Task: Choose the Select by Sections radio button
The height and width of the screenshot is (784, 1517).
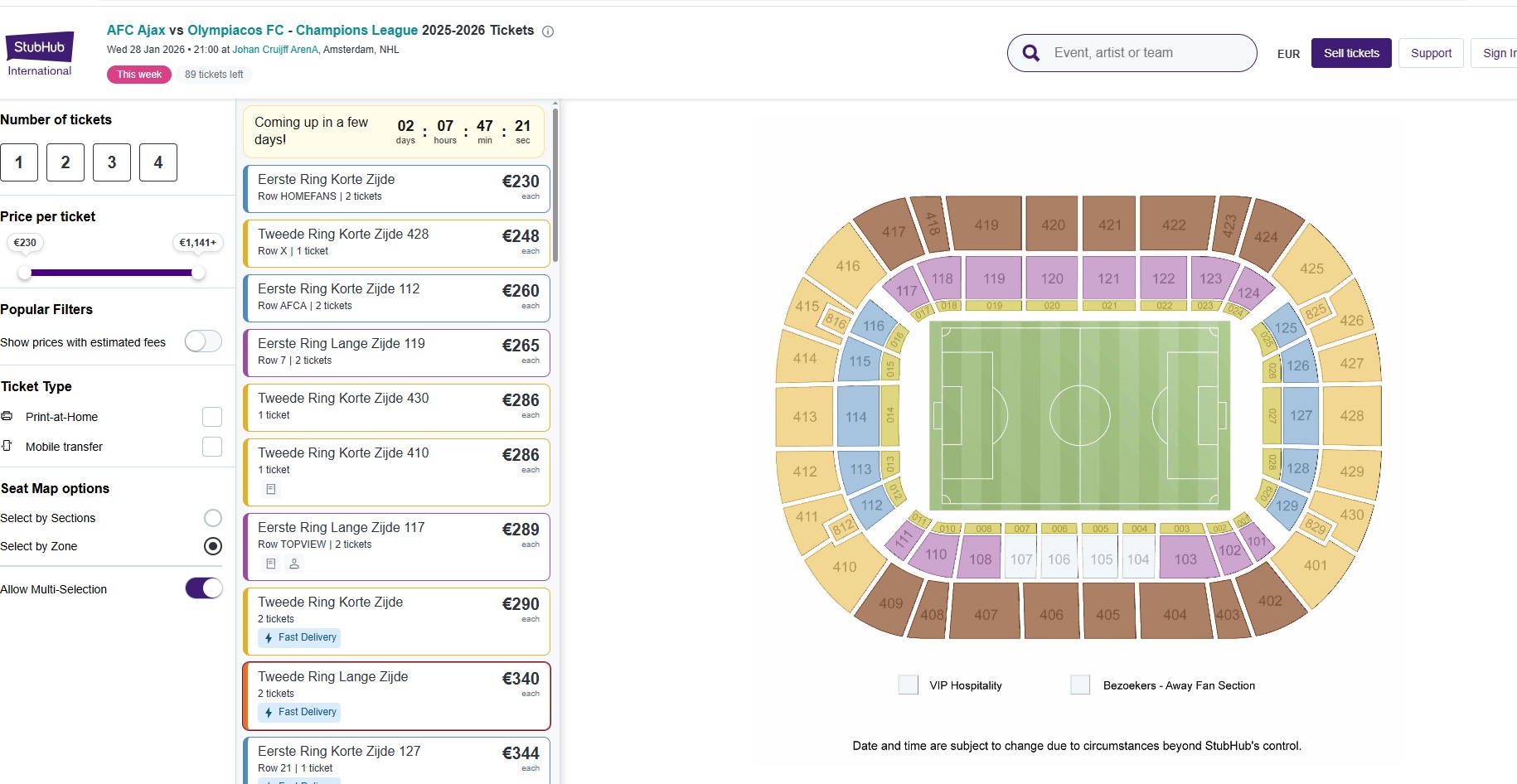Action: coord(213,518)
